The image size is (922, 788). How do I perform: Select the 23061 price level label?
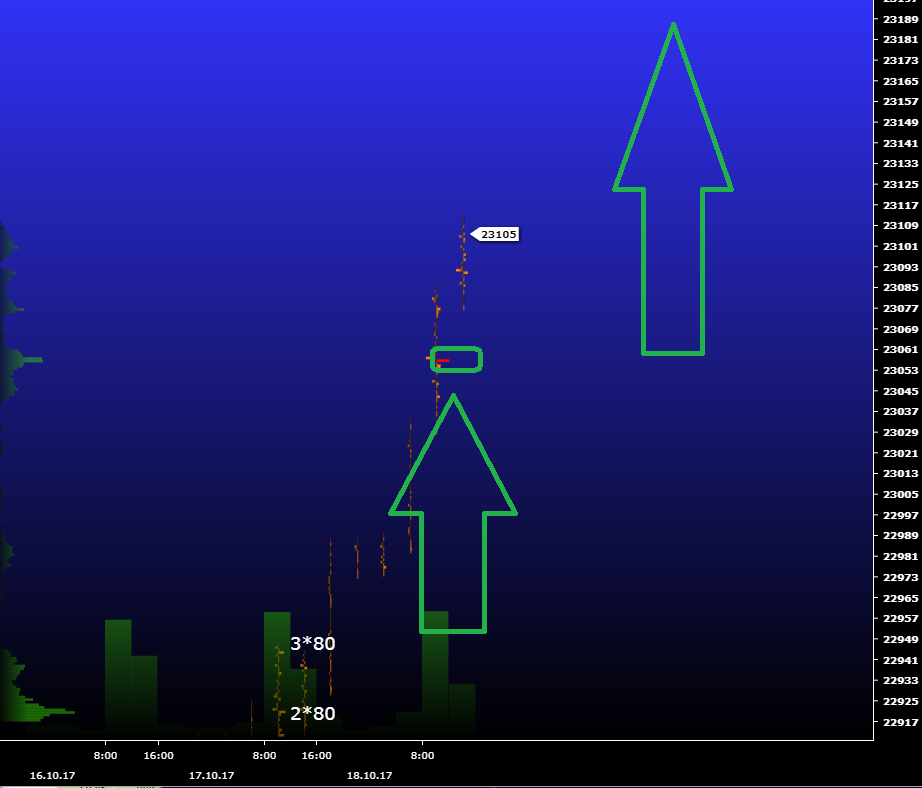coord(900,349)
